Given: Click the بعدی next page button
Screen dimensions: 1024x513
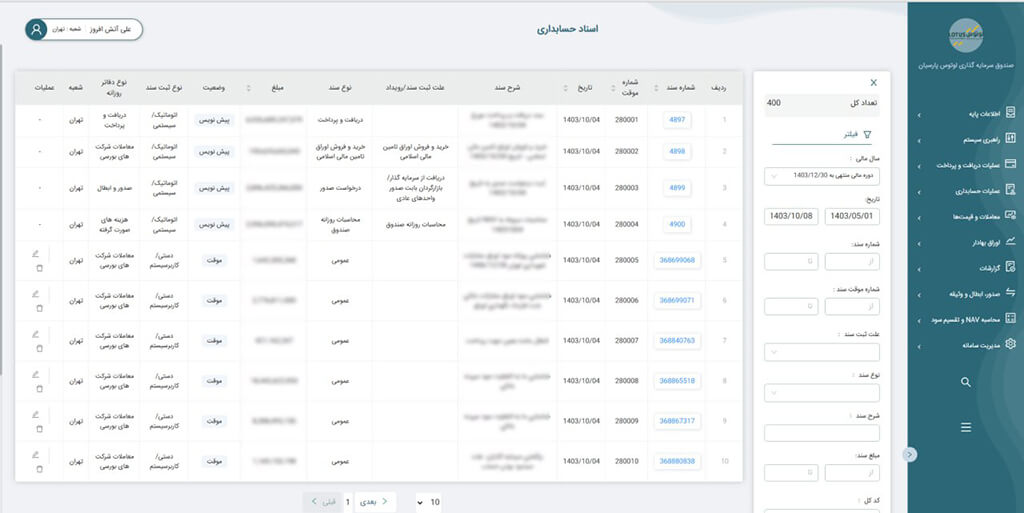Looking at the screenshot, I should [x=374, y=501].
